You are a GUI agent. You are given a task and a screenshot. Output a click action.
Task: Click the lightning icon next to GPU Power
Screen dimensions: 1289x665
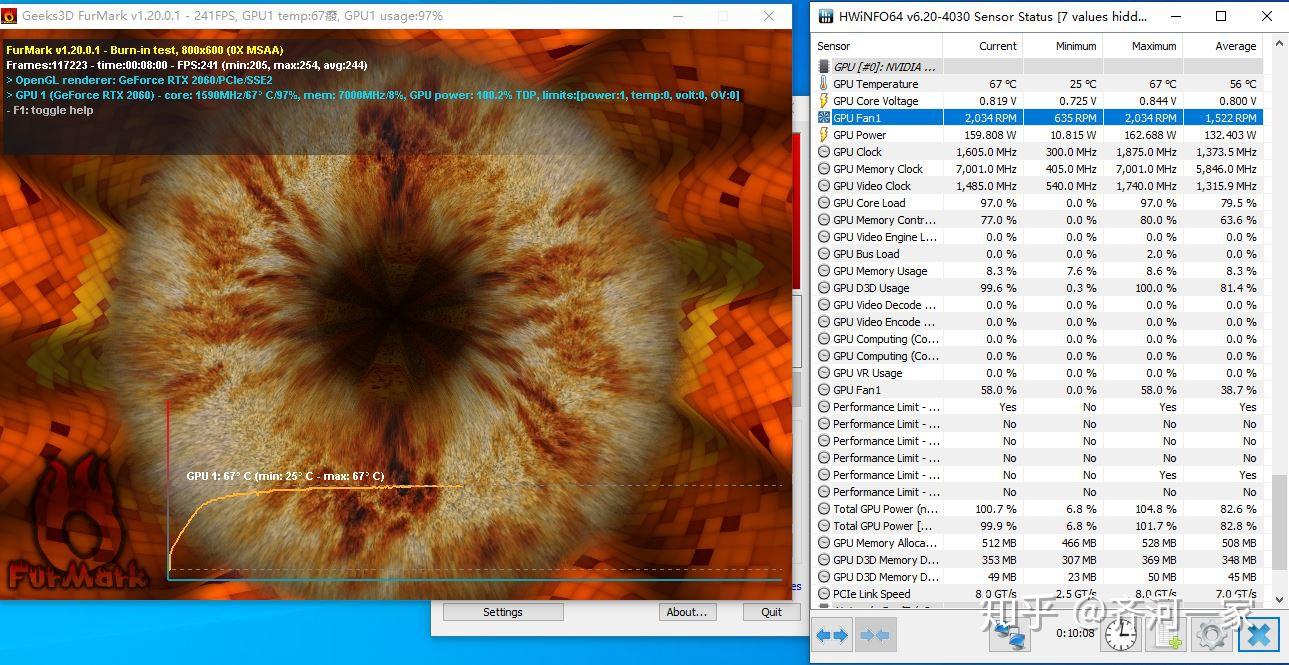tap(824, 135)
